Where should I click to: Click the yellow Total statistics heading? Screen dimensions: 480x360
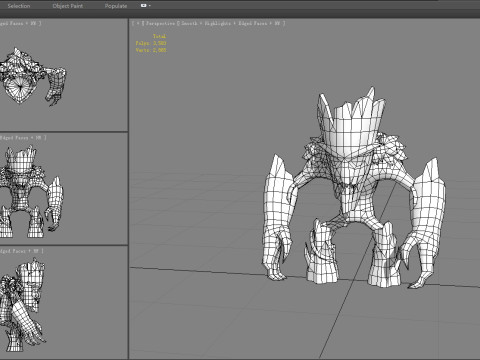[x=159, y=36]
